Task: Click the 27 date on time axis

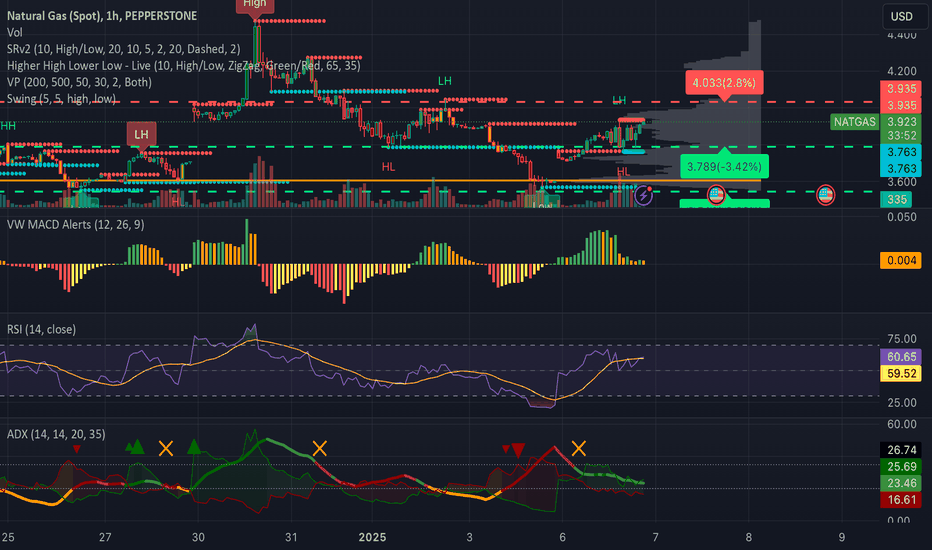Action: tap(105, 538)
